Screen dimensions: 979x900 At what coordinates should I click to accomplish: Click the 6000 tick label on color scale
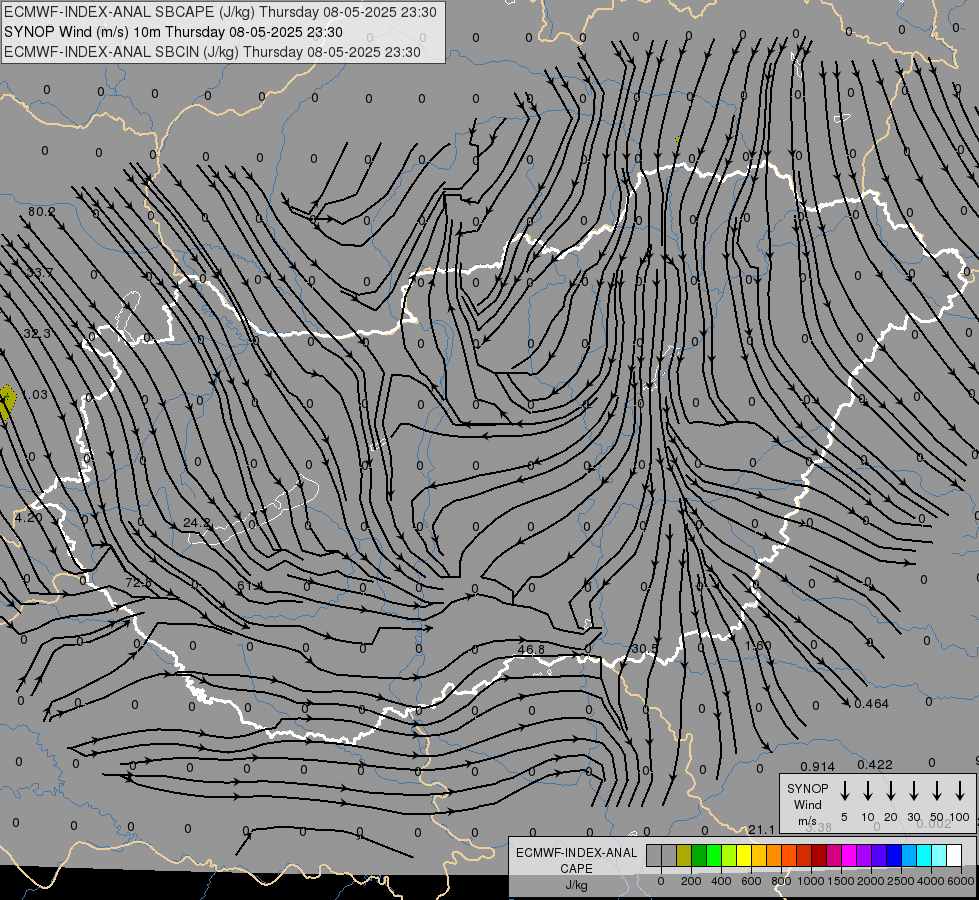pyautogui.click(x=961, y=881)
